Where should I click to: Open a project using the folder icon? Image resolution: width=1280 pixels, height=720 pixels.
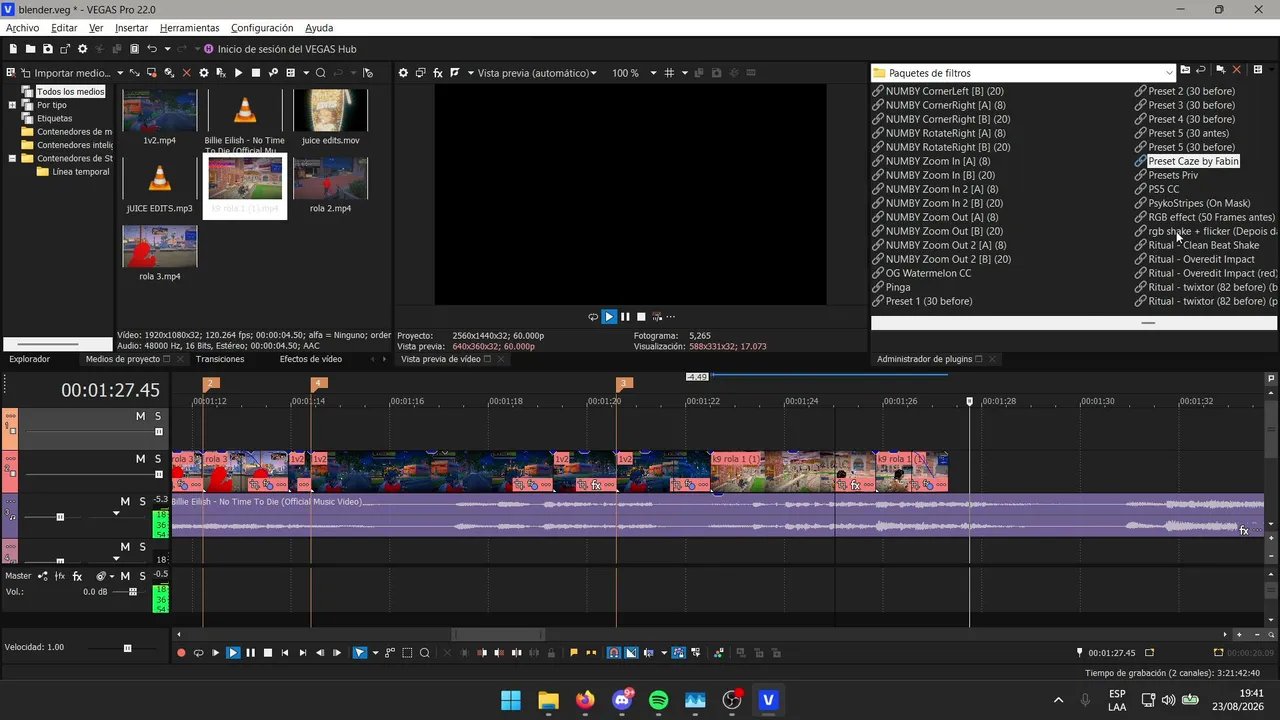click(31, 49)
